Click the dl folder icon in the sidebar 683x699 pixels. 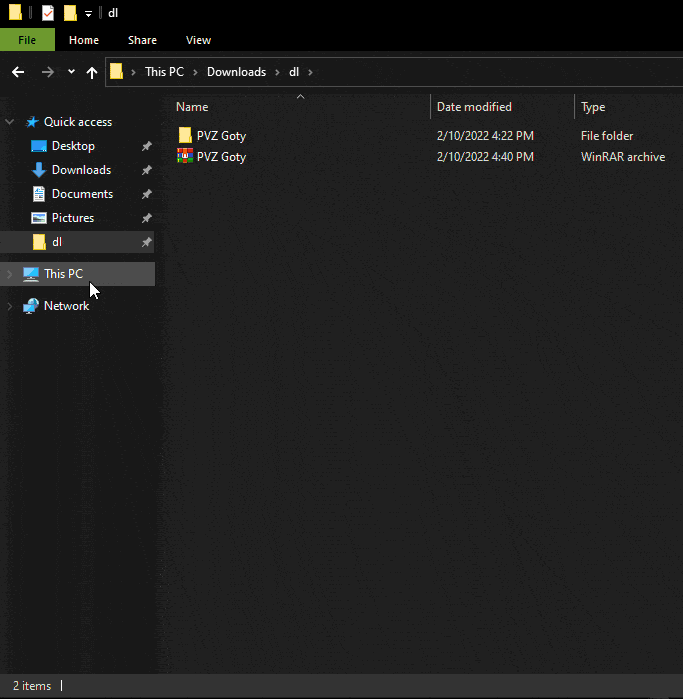39,242
